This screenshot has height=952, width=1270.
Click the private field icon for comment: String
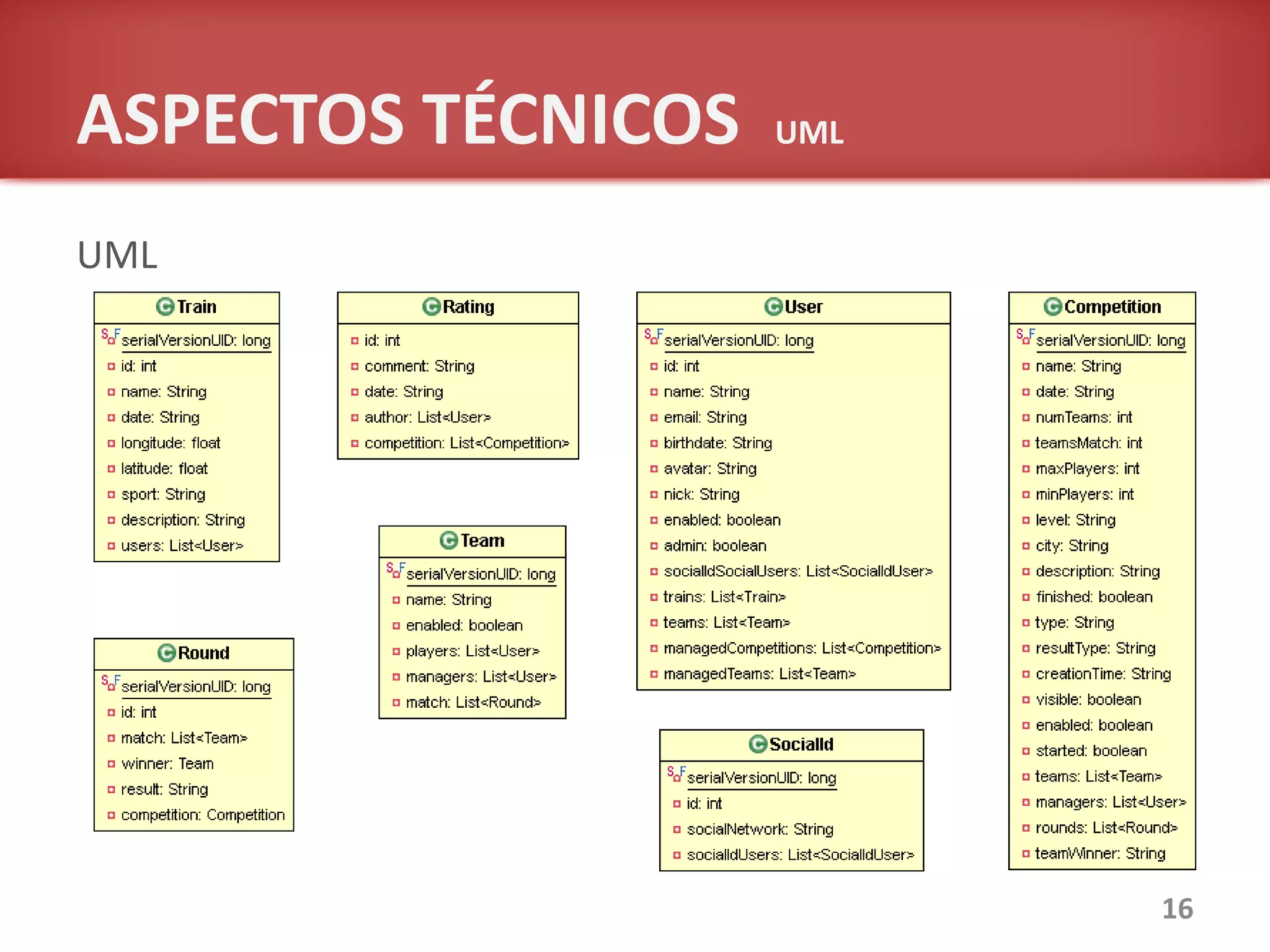tap(355, 366)
